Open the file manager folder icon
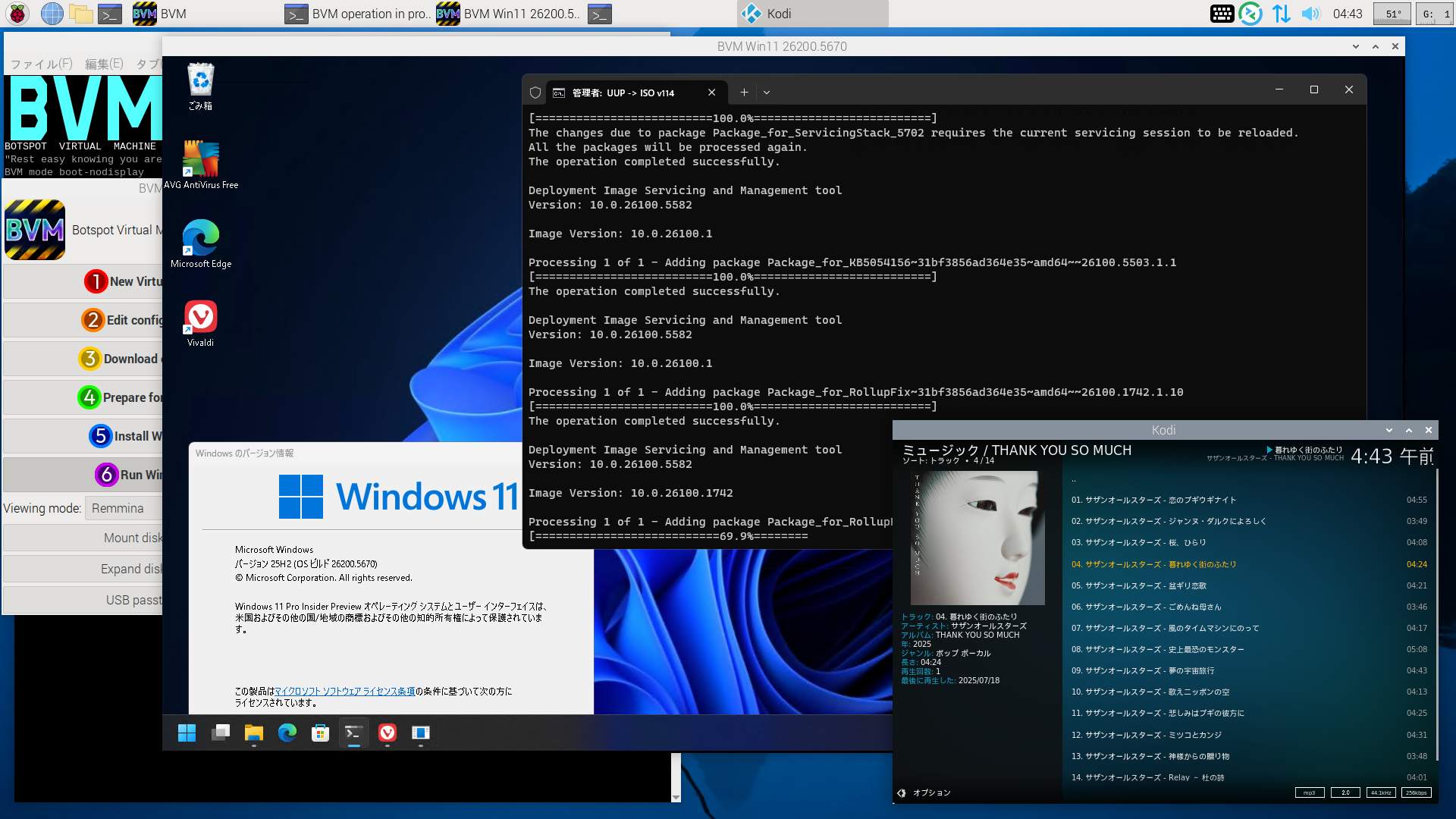Viewport: 1456px width, 819px height. tap(80, 13)
